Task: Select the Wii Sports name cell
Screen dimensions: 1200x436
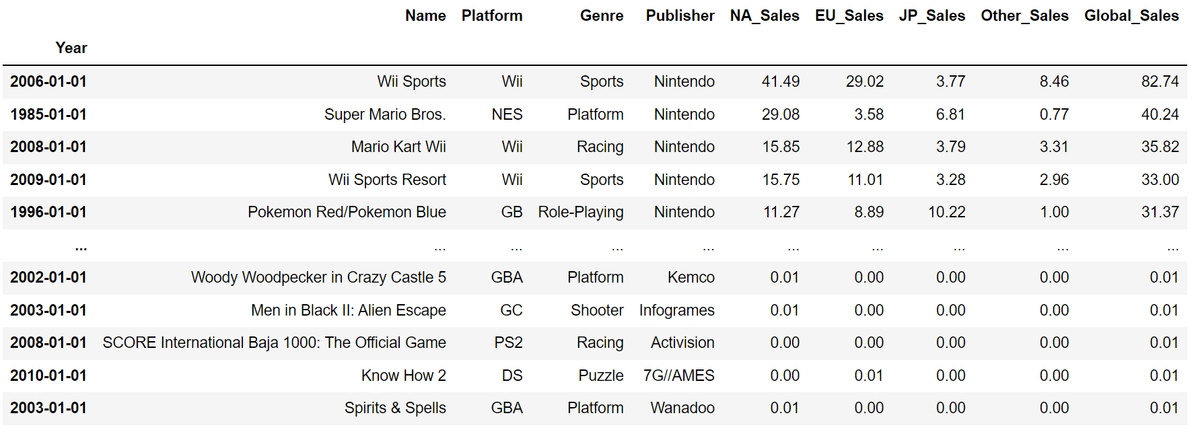Action: 411,82
